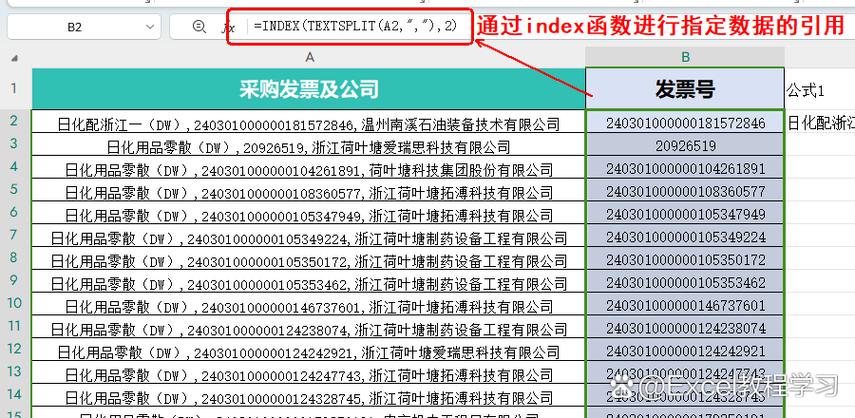Click column A cell with 240301000000124247743
855x418 pixels.
point(309,373)
